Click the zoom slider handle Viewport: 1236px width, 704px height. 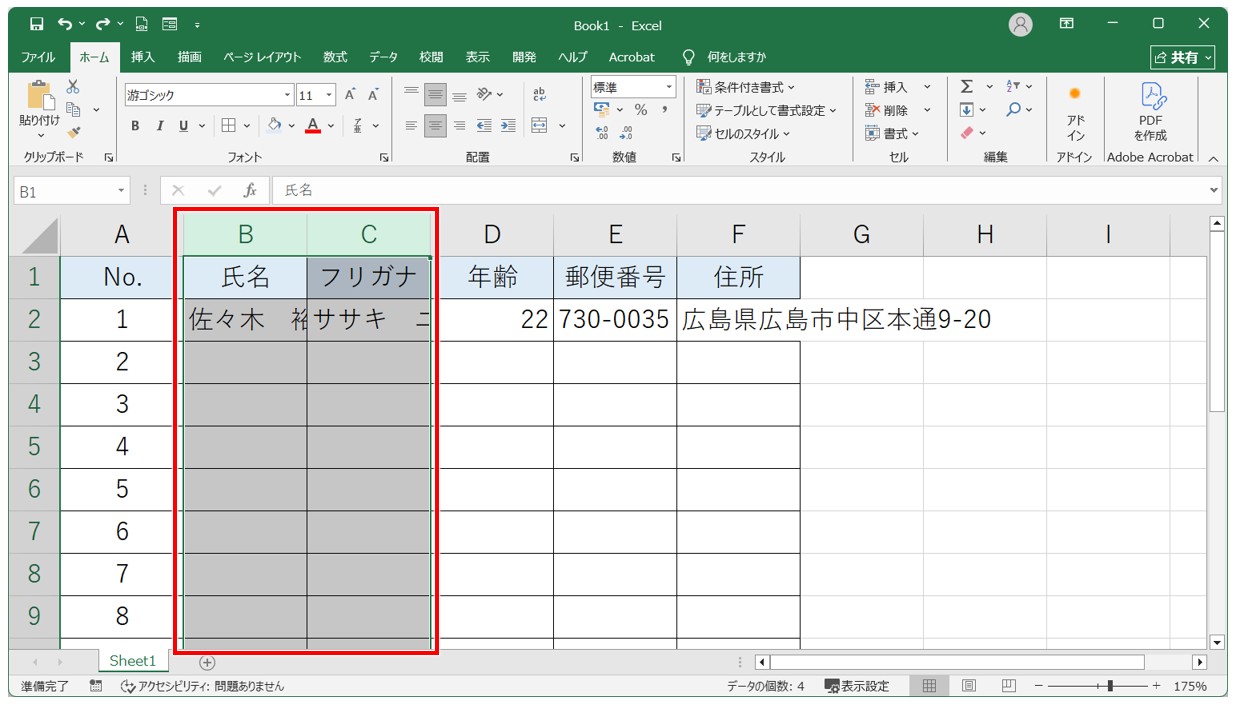pyautogui.click(x=1111, y=686)
